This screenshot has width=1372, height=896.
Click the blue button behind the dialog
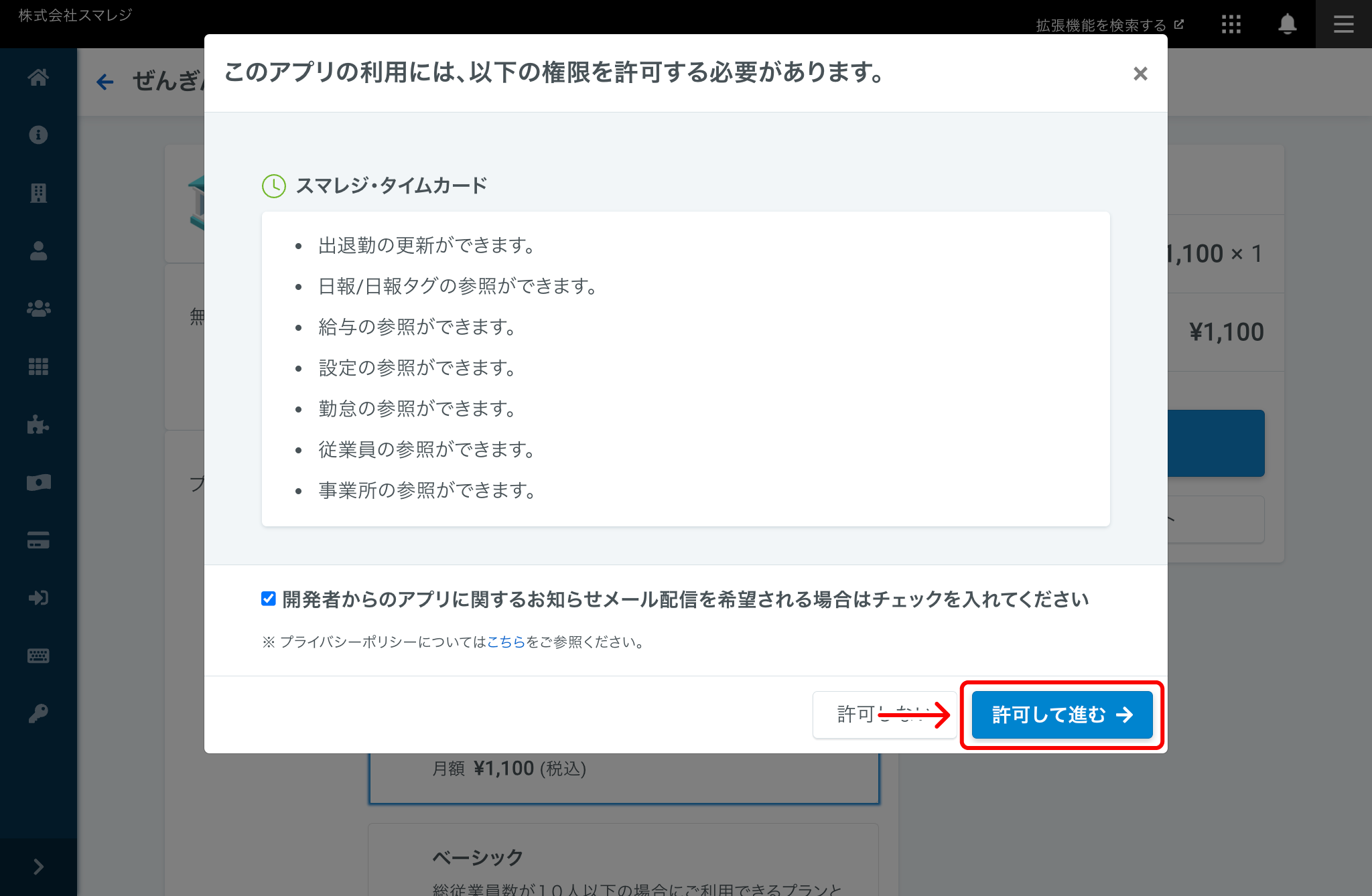(x=1216, y=443)
